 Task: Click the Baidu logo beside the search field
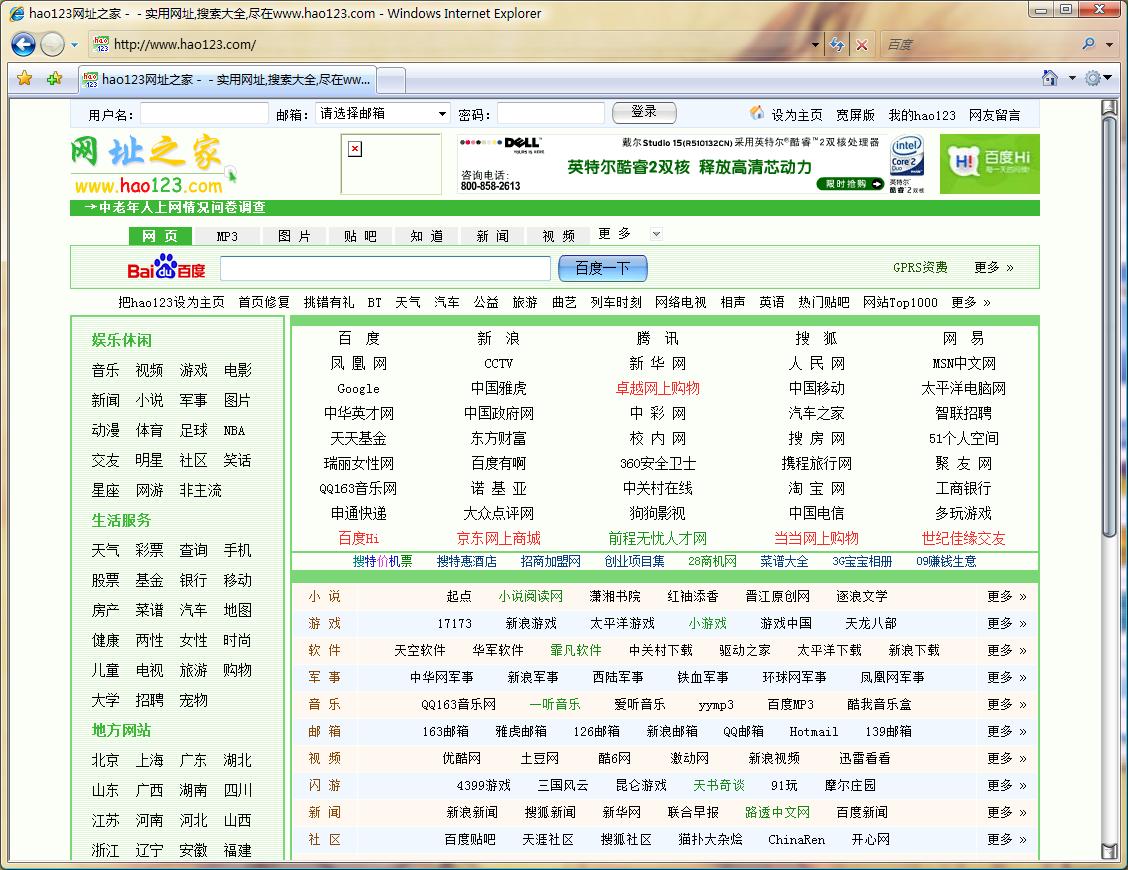point(166,268)
